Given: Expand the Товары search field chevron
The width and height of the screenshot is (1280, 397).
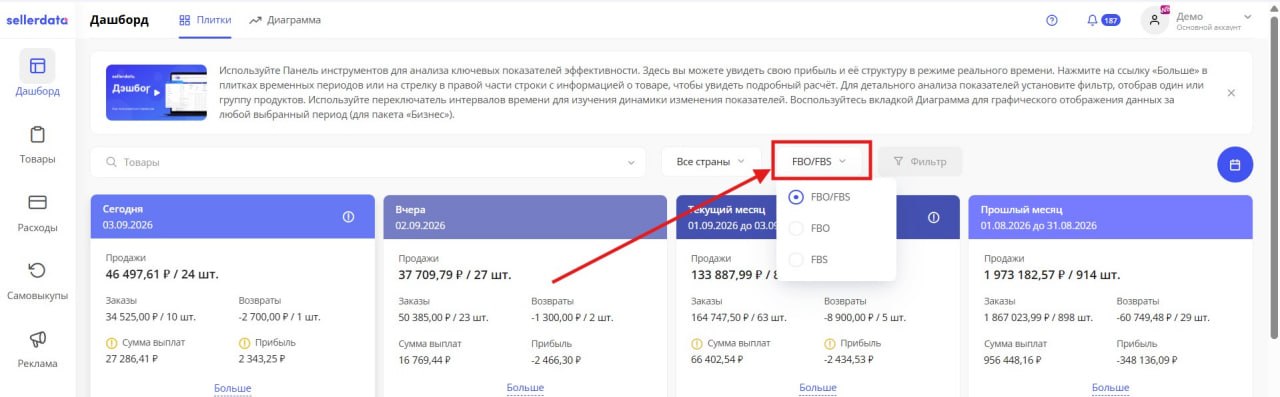Looking at the screenshot, I should tap(631, 162).
